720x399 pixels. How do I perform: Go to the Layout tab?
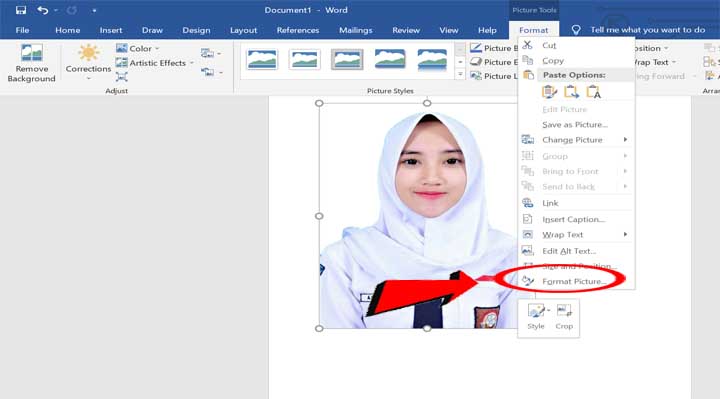point(243,30)
